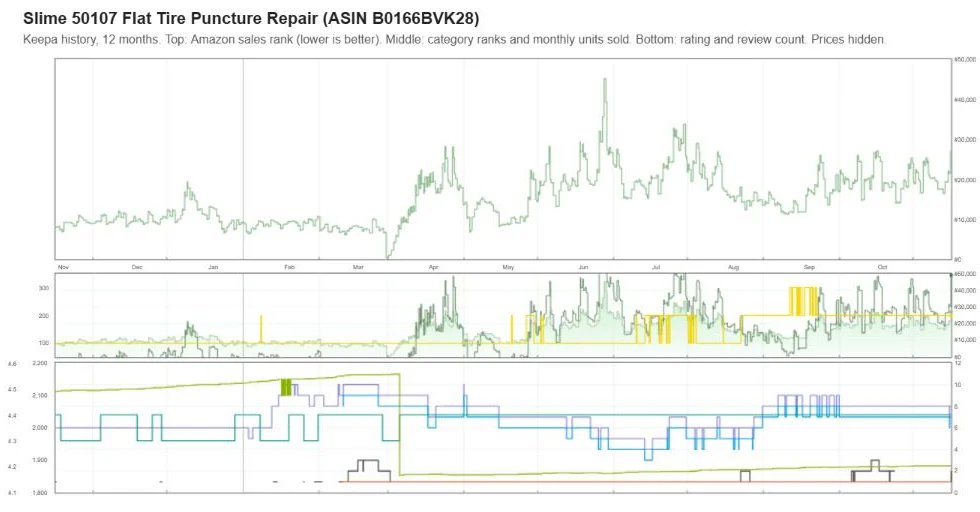
Task: Click the 2,000 review count axis label
Action: (x=39, y=428)
